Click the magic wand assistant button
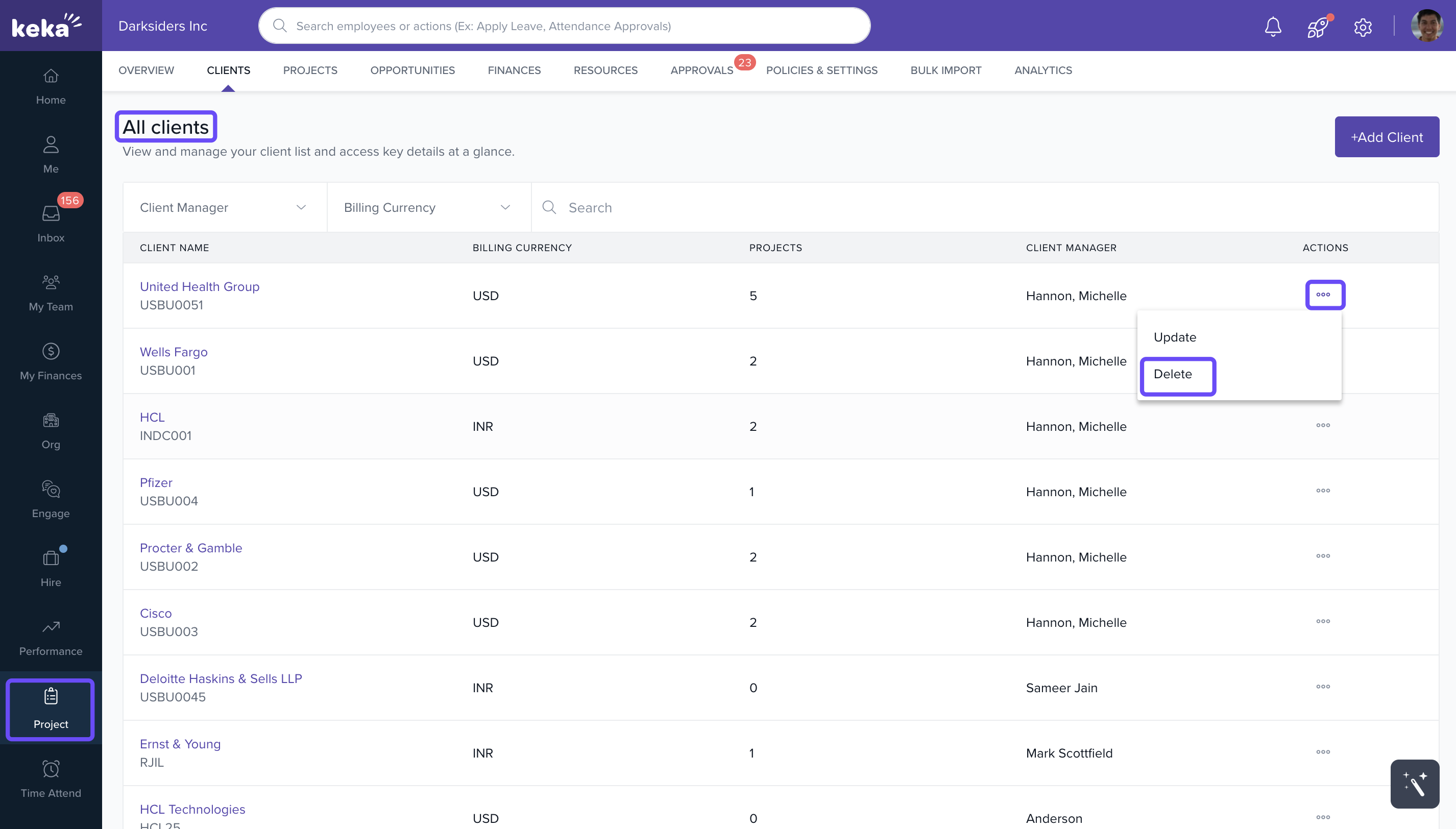 tap(1415, 784)
